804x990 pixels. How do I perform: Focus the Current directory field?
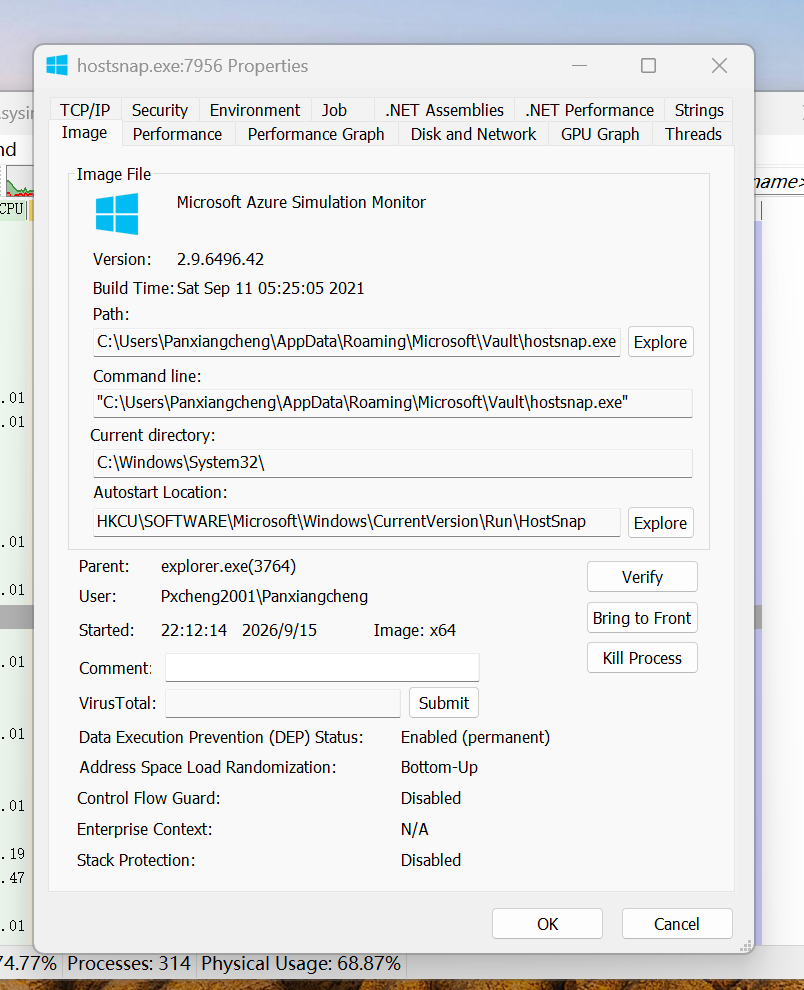(x=393, y=463)
